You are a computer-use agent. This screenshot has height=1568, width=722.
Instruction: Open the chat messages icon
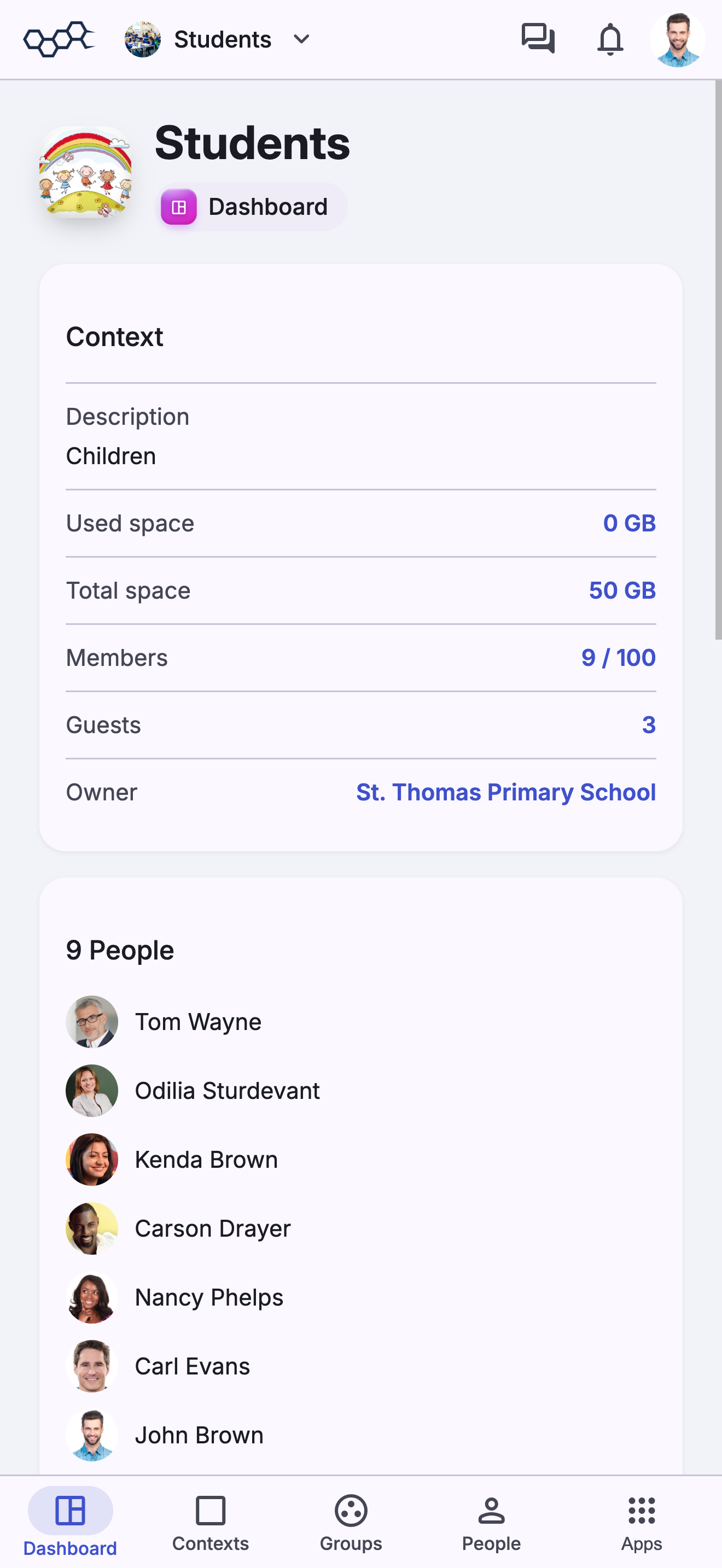[x=538, y=39]
